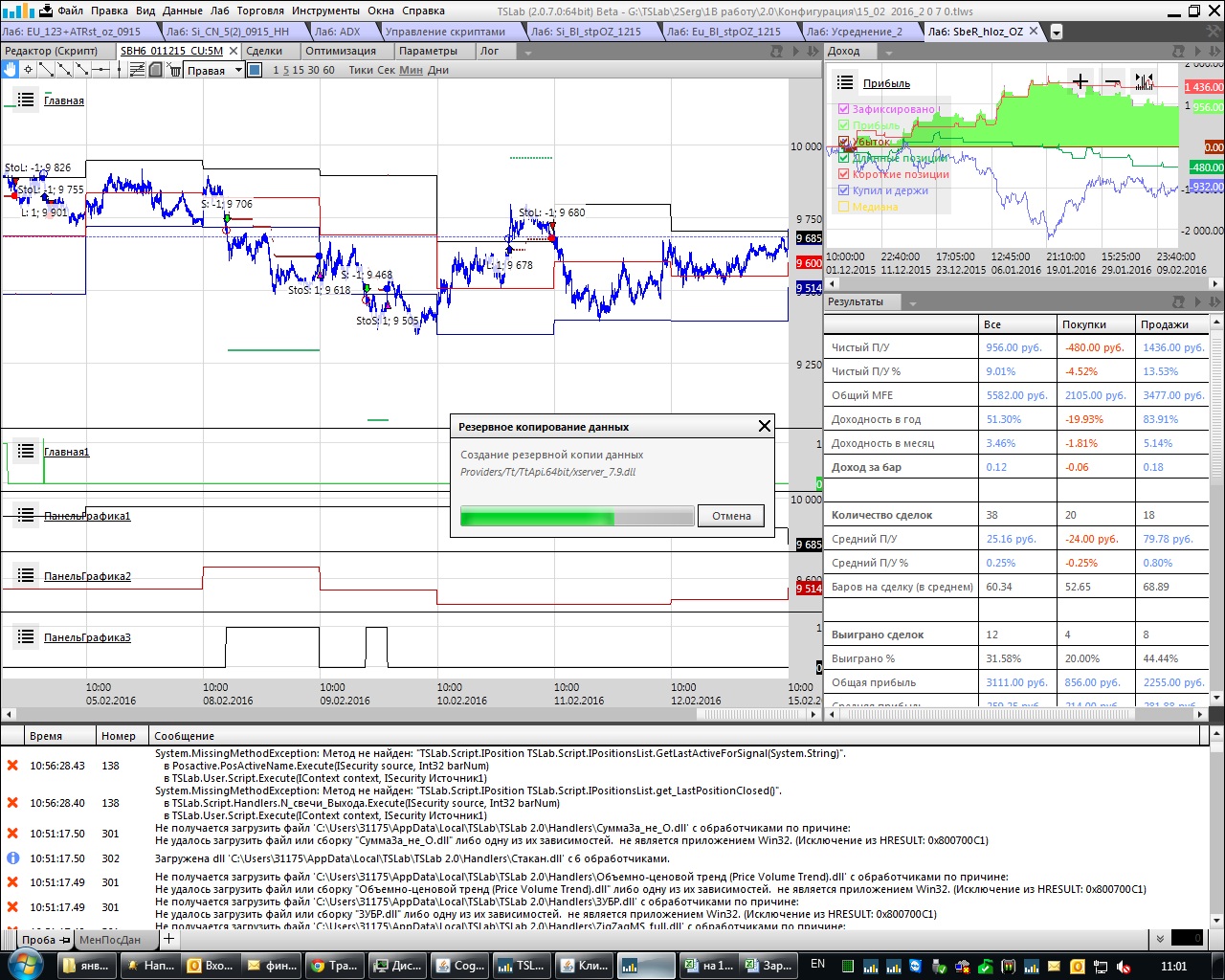Expand the Результаты panel dropdown arrow
The height and width of the screenshot is (980, 1225).
pos(912,302)
